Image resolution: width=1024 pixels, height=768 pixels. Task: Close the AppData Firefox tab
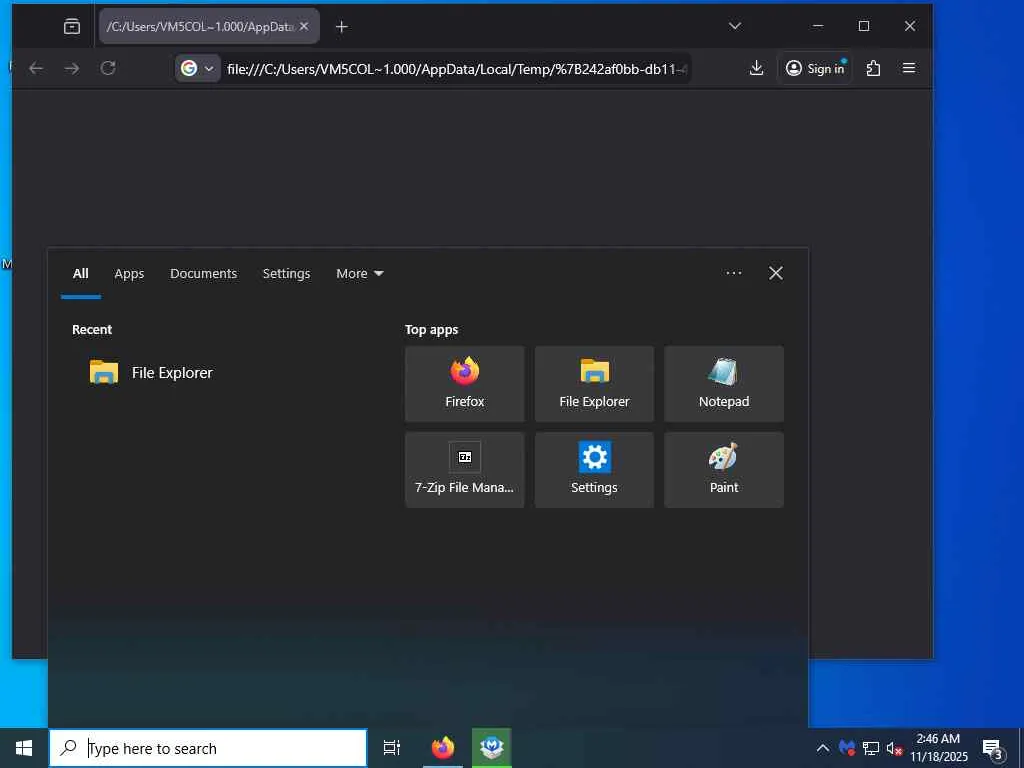point(304,26)
